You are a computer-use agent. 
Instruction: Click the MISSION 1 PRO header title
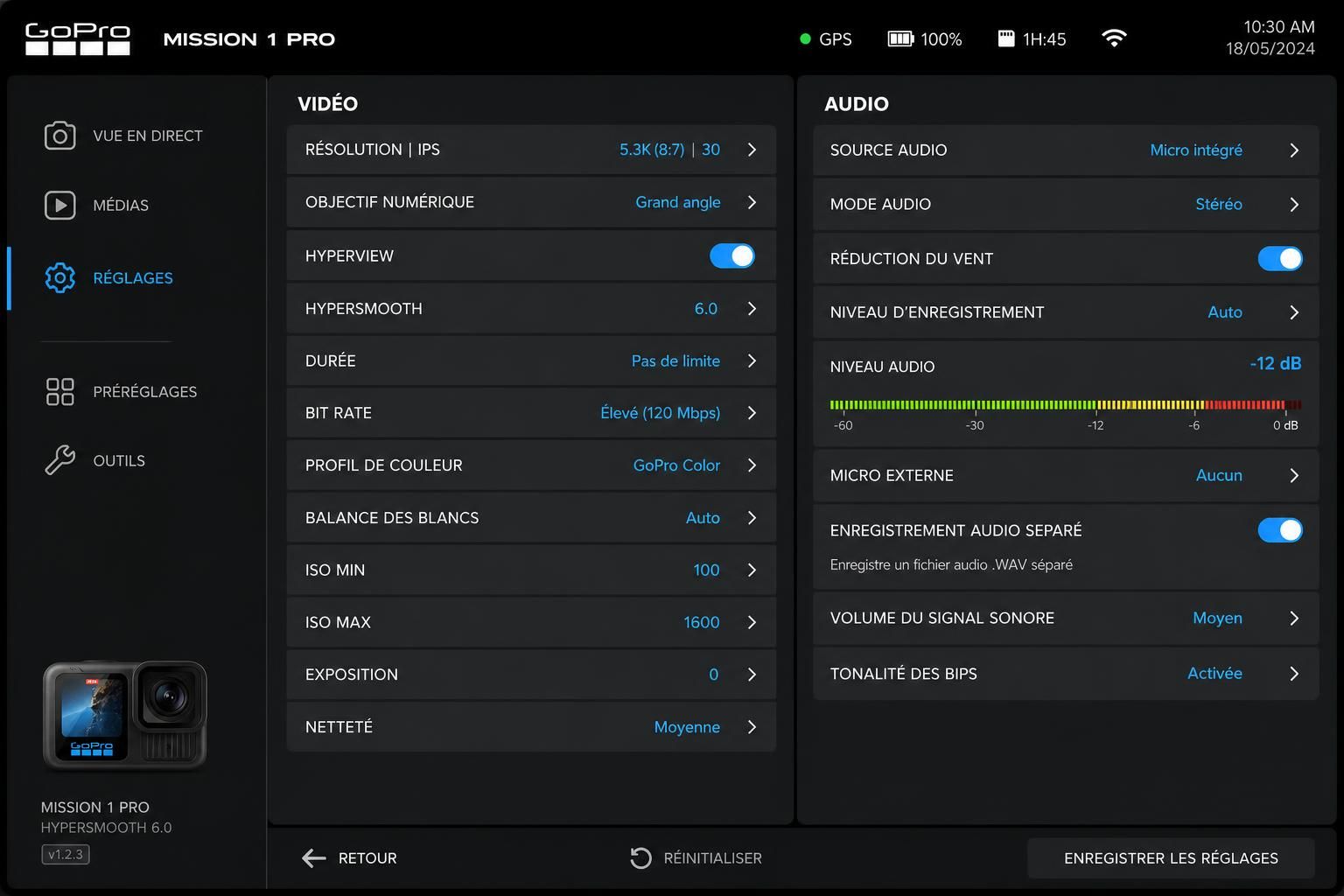coord(249,39)
